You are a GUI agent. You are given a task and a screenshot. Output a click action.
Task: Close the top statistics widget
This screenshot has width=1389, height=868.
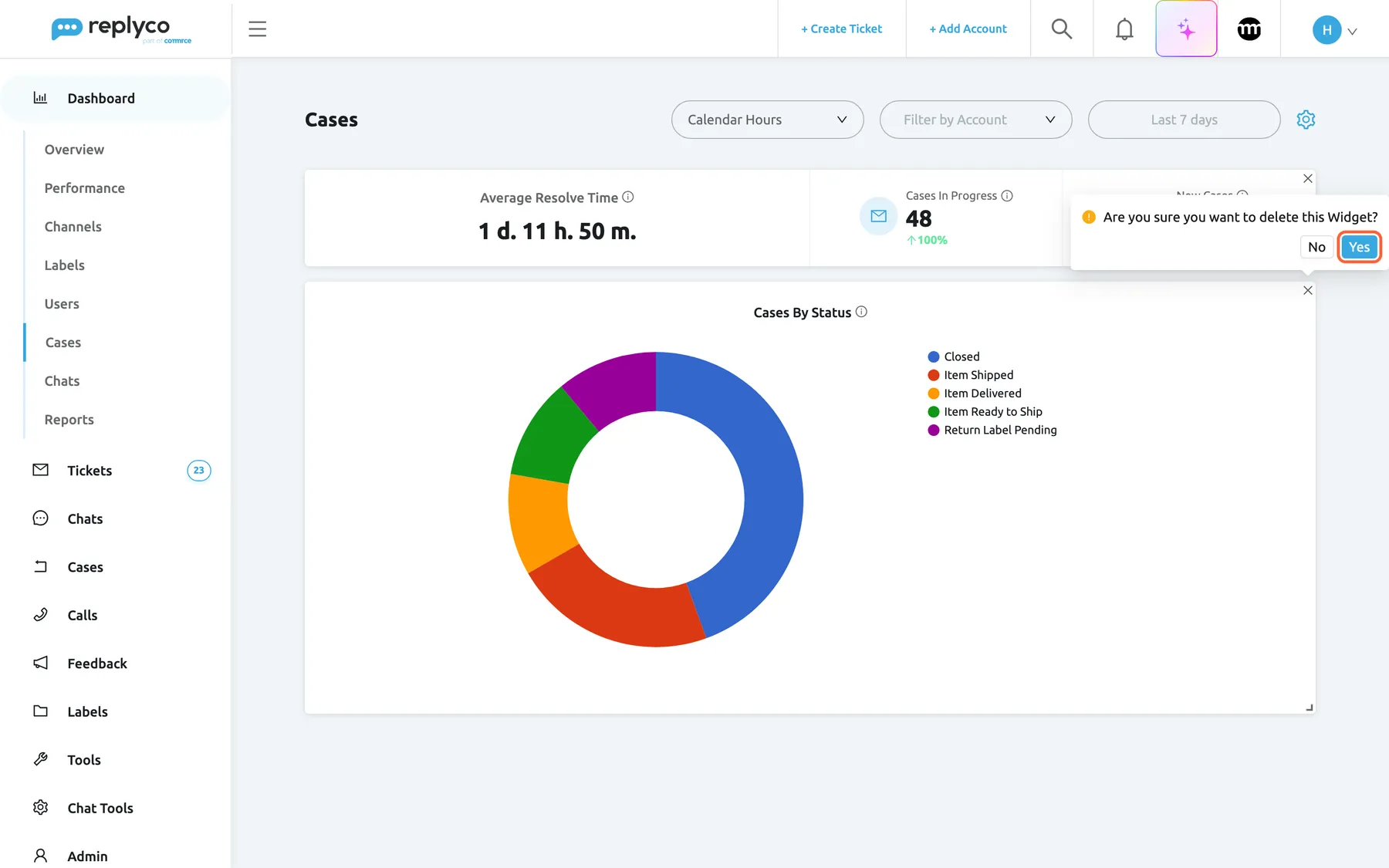pyautogui.click(x=1307, y=179)
